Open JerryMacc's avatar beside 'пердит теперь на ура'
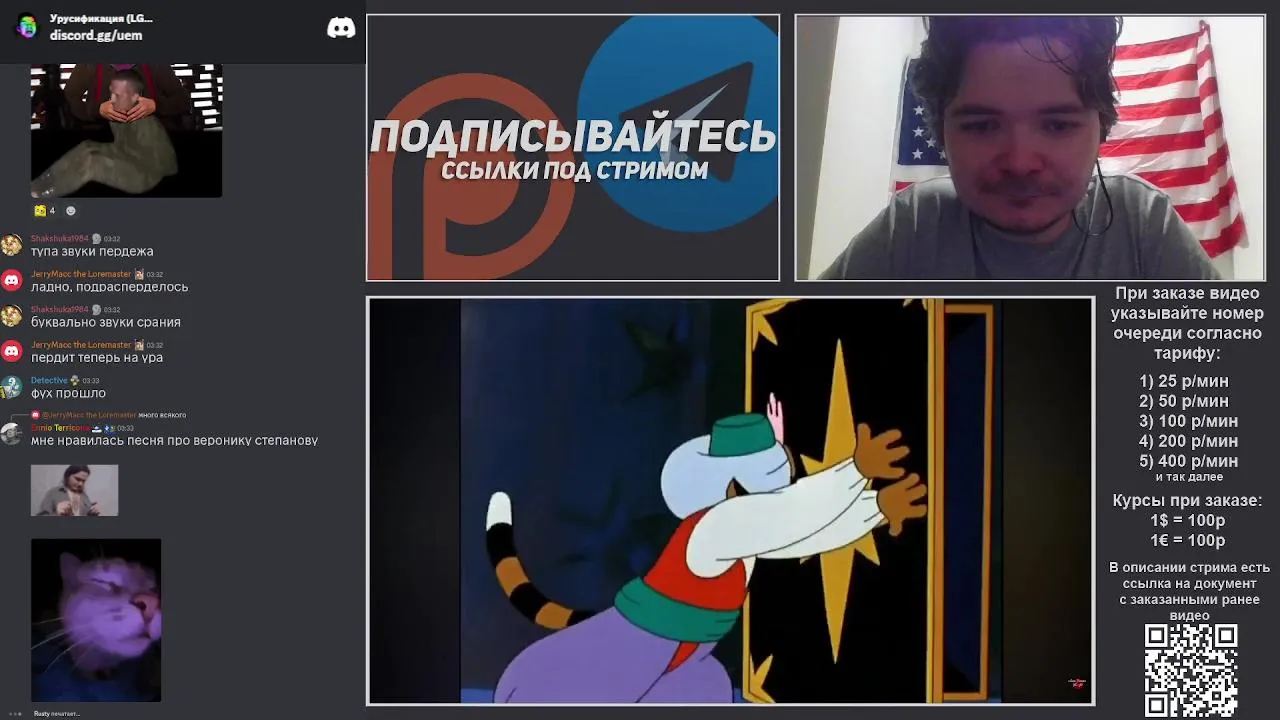 click(x=11, y=351)
